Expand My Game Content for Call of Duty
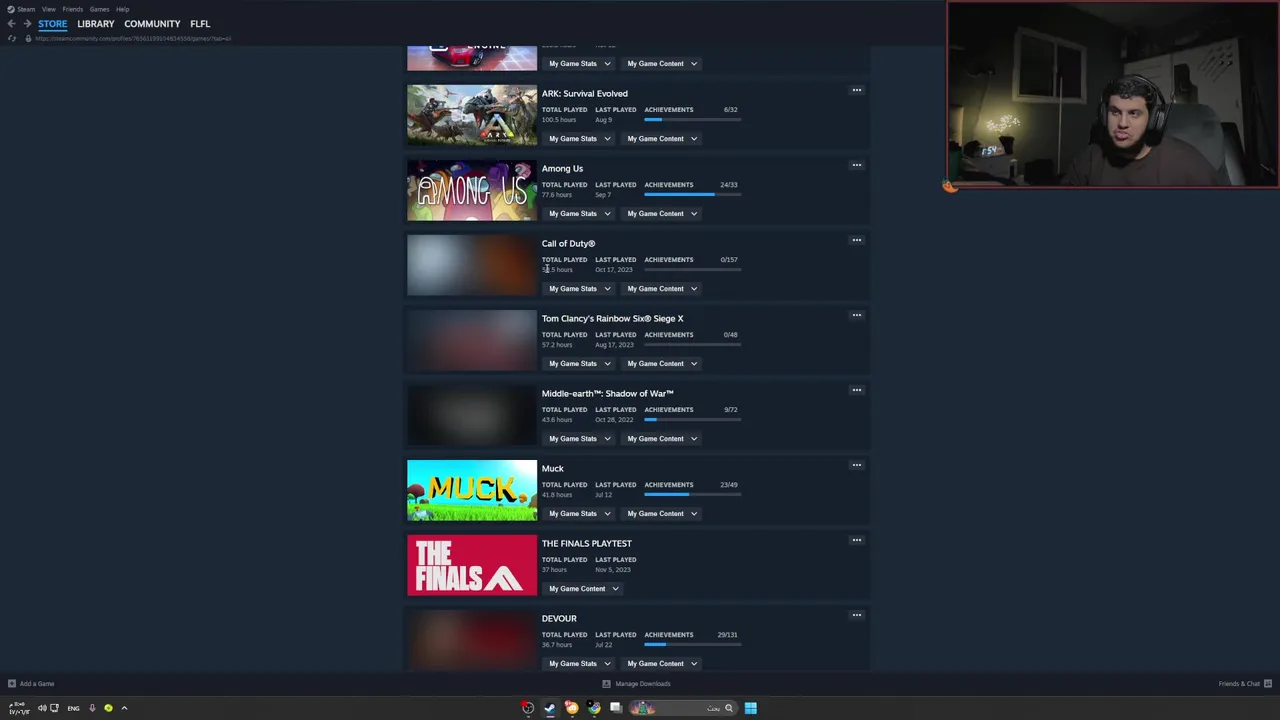 pos(662,289)
